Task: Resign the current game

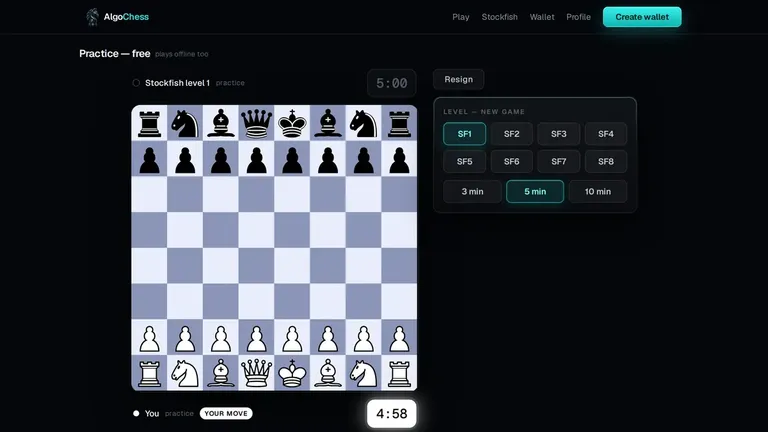Action: coord(458,79)
